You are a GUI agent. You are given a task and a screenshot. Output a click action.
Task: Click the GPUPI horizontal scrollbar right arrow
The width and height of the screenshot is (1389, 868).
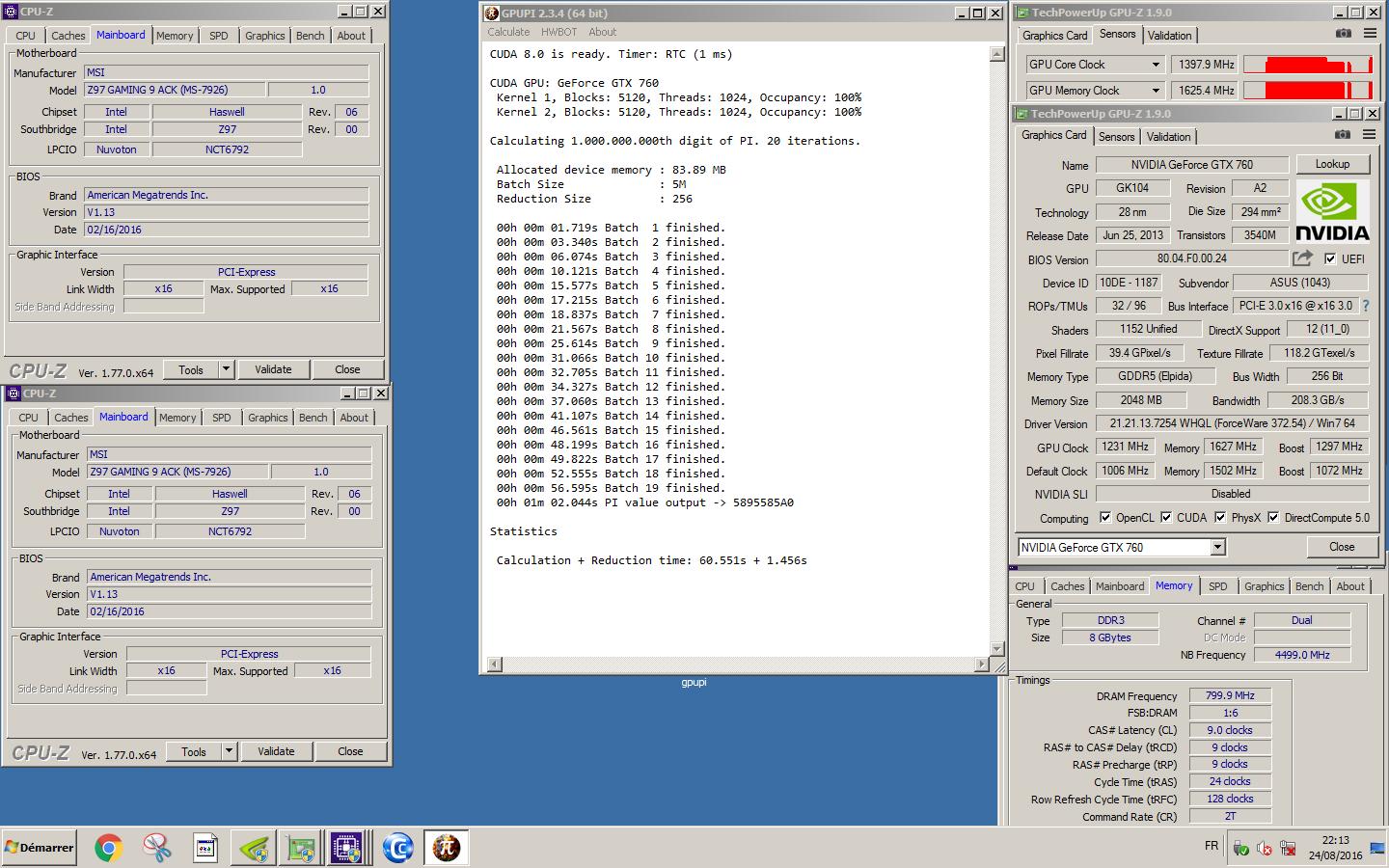pyautogui.click(x=983, y=664)
